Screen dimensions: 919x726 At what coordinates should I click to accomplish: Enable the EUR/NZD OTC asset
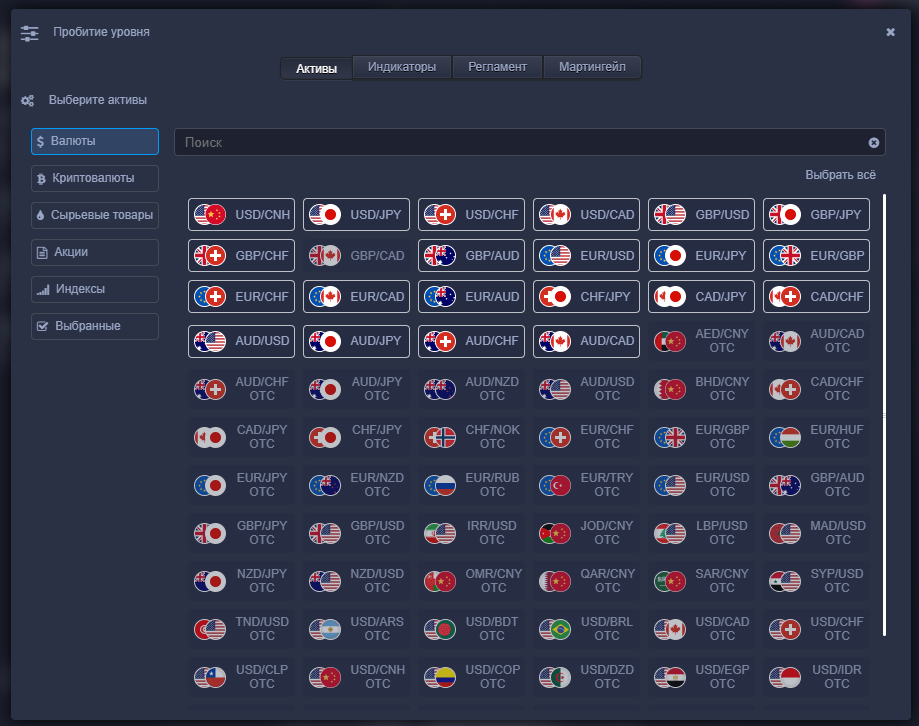356,485
